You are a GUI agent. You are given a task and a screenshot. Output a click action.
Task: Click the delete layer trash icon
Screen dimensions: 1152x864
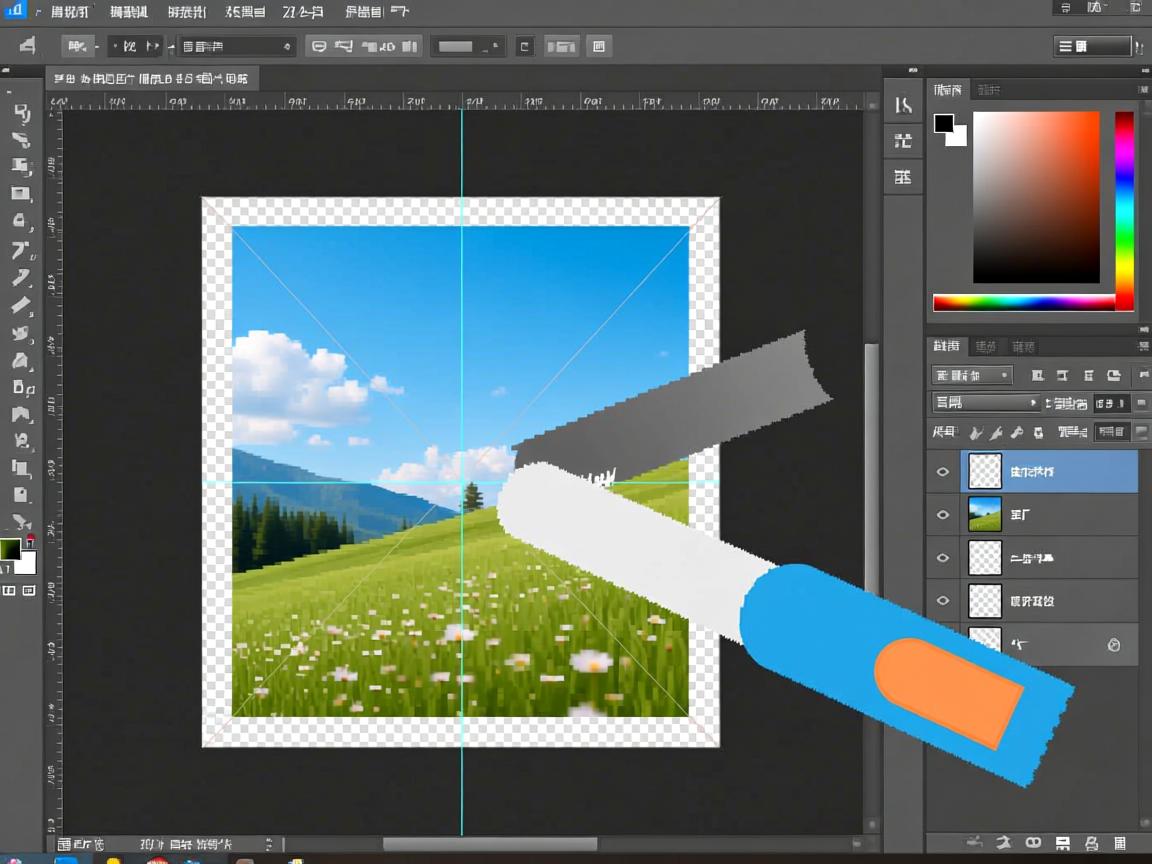coord(1120,844)
